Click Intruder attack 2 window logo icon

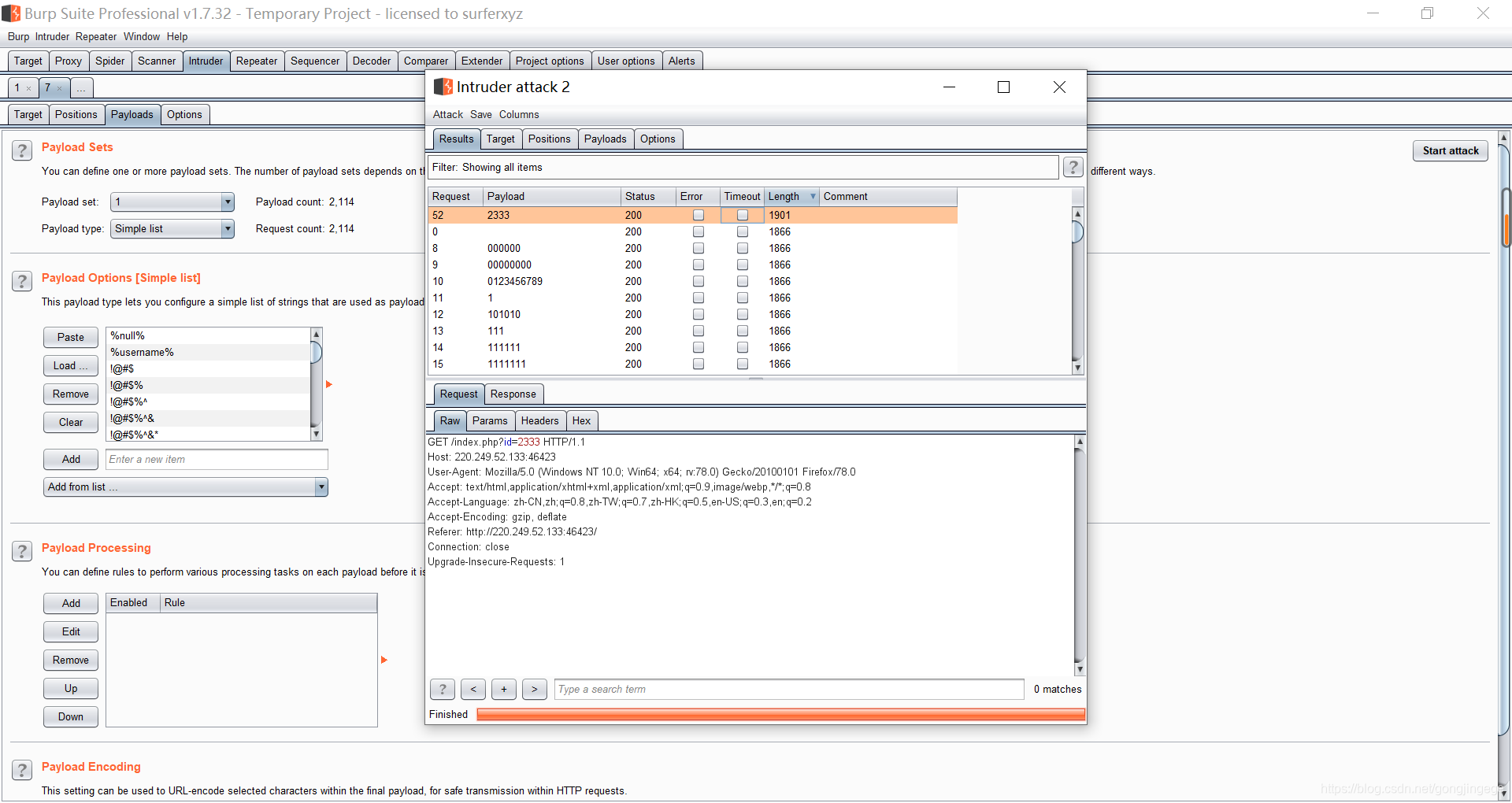point(443,87)
